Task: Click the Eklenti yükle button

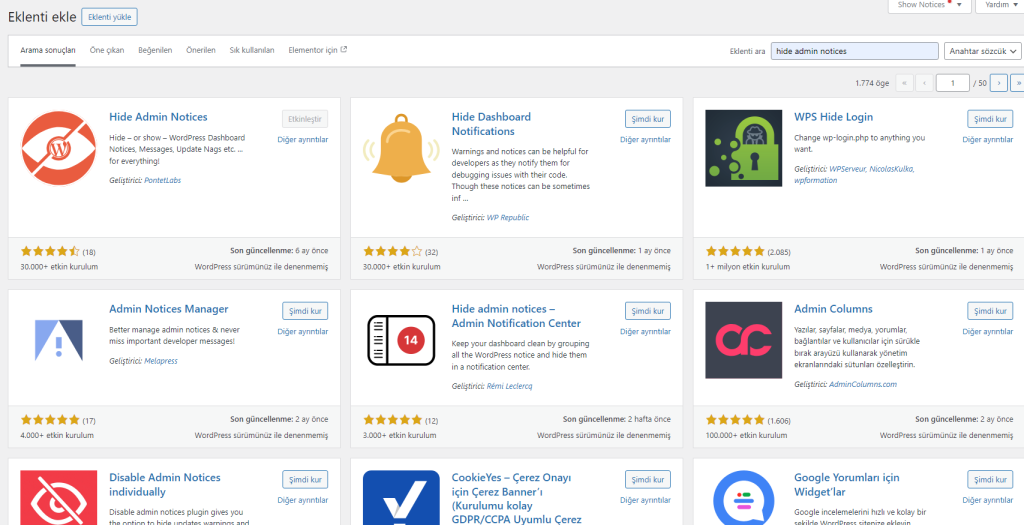Action: point(109,17)
